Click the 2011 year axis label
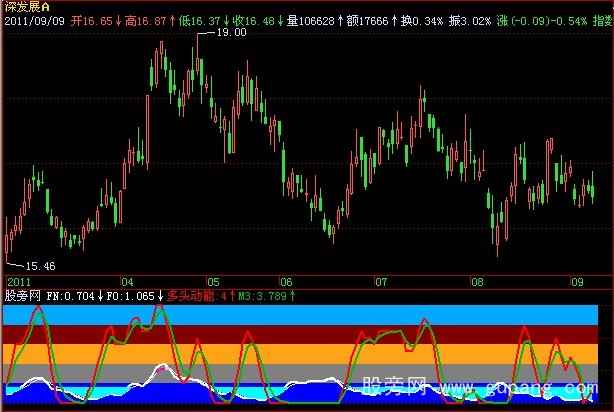The width and height of the screenshot is (614, 412). tap(16, 282)
